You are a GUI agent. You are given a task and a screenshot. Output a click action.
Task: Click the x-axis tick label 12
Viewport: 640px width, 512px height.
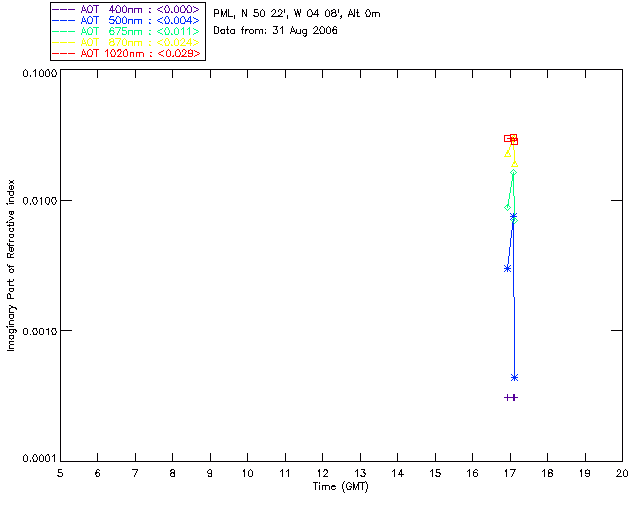click(322, 473)
